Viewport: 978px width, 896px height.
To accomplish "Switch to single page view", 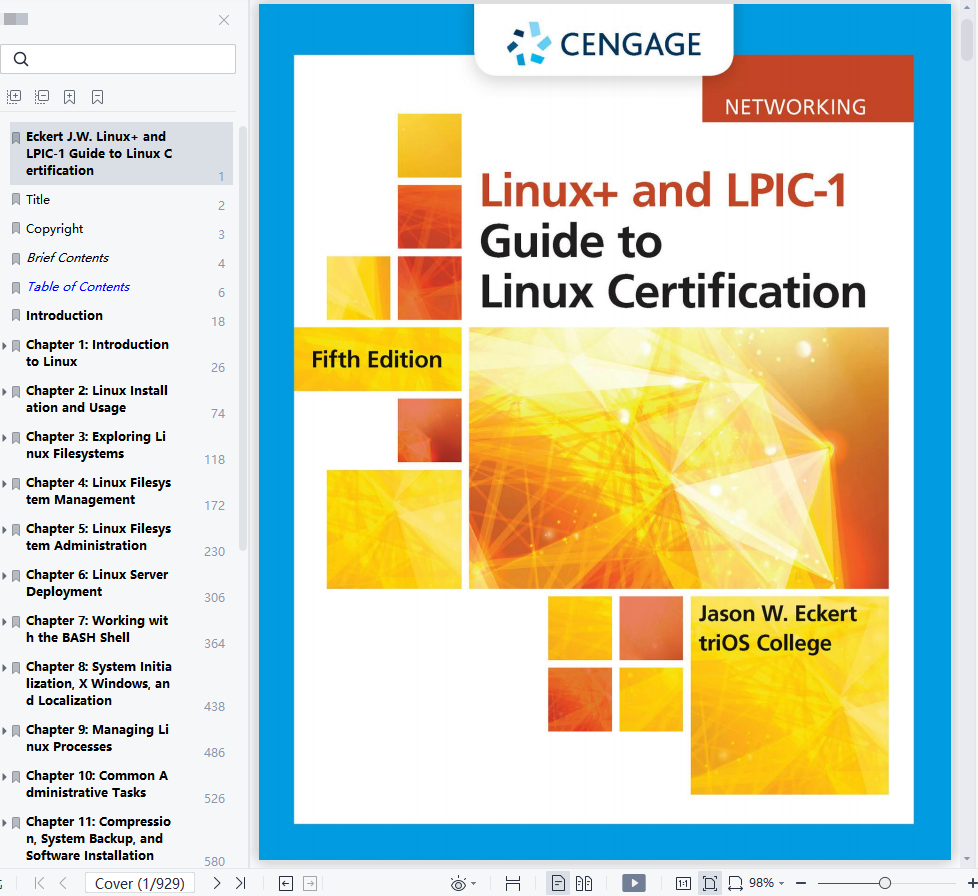I will point(558,883).
